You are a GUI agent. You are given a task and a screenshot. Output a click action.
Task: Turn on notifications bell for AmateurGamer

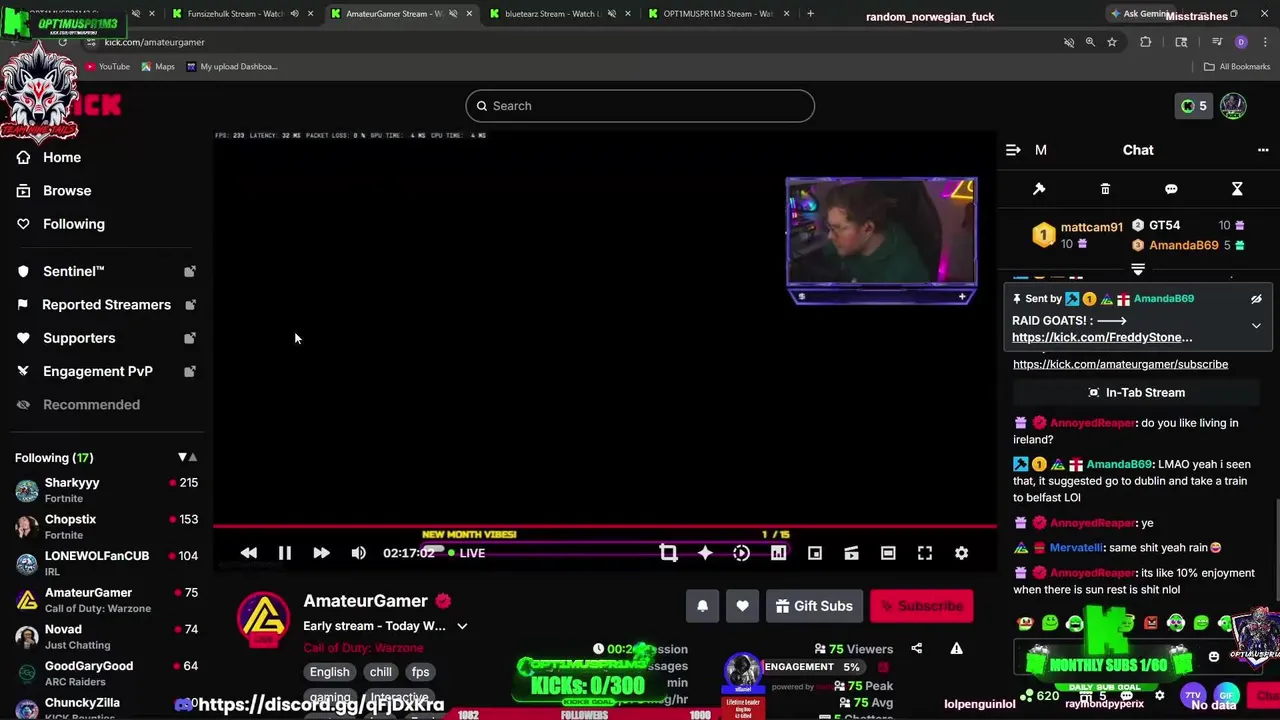pos(702,606)
